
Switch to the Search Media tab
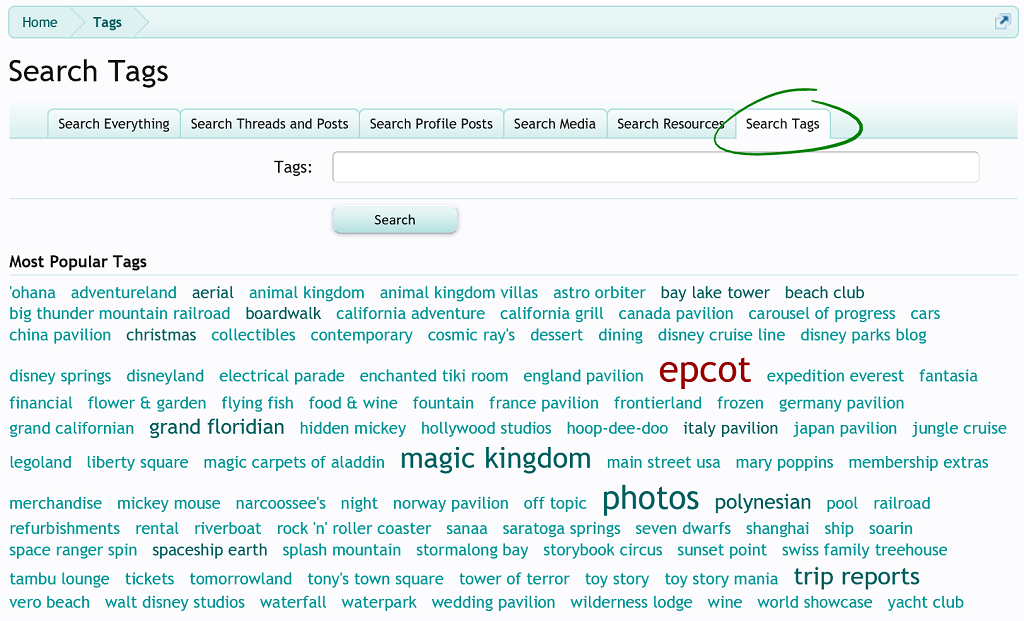coord(554,123)
